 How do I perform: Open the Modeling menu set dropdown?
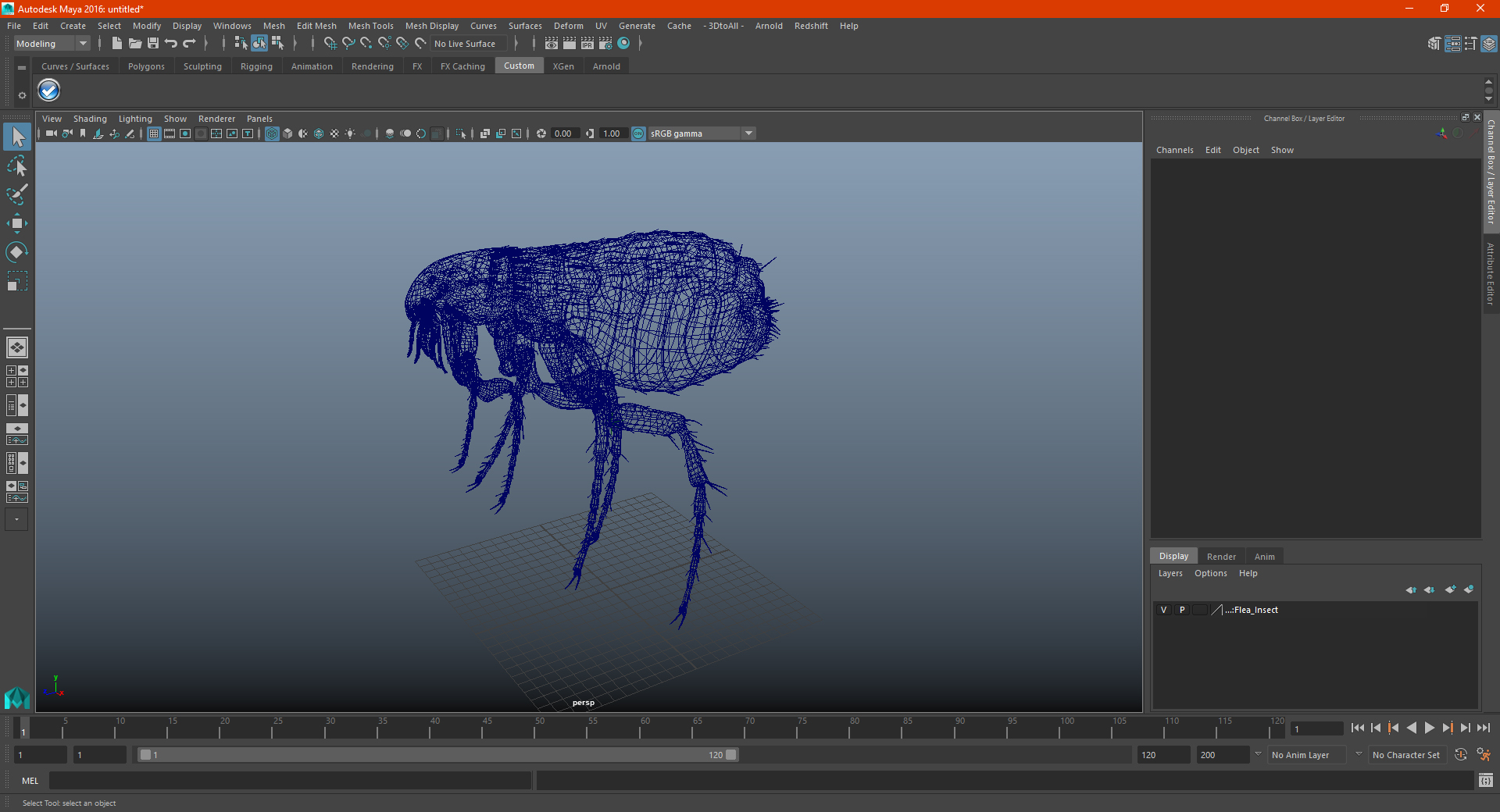tap(52, 44)
